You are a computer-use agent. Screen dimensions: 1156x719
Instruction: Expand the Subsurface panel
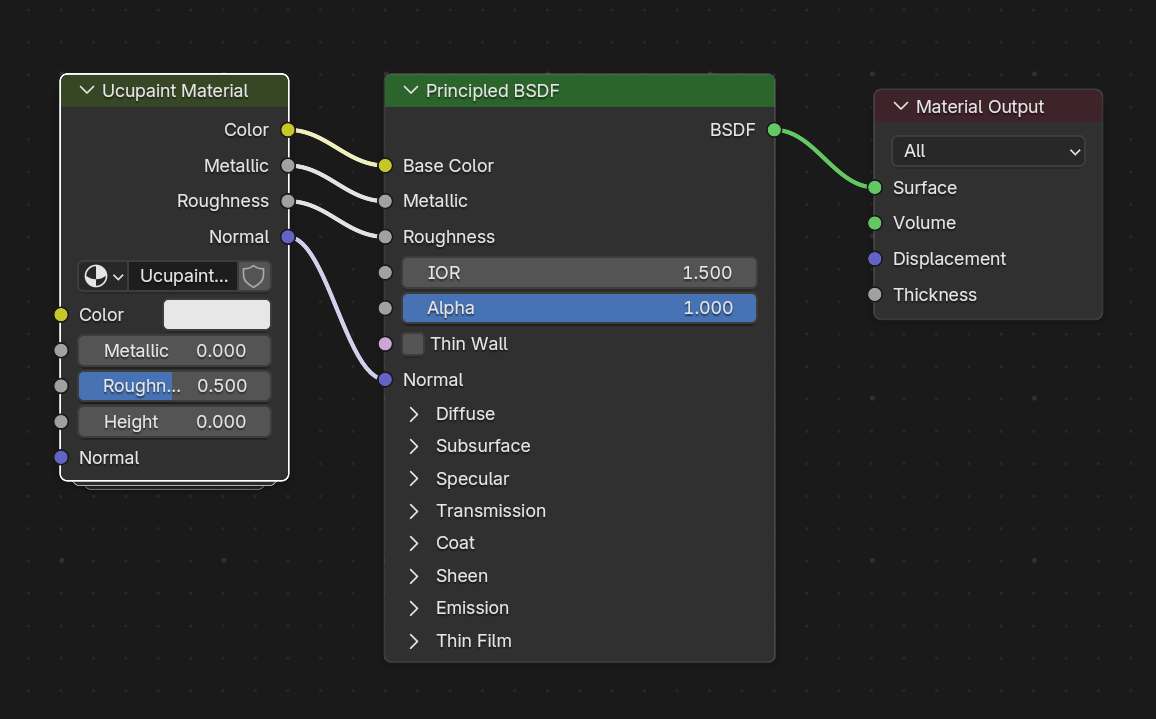[414, 446]
